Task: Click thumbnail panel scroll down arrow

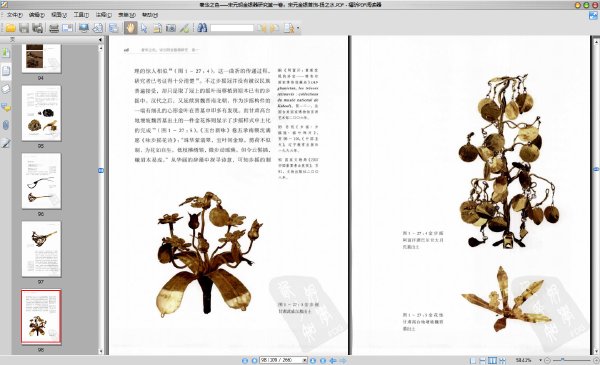Action: (x=101, y=351)
